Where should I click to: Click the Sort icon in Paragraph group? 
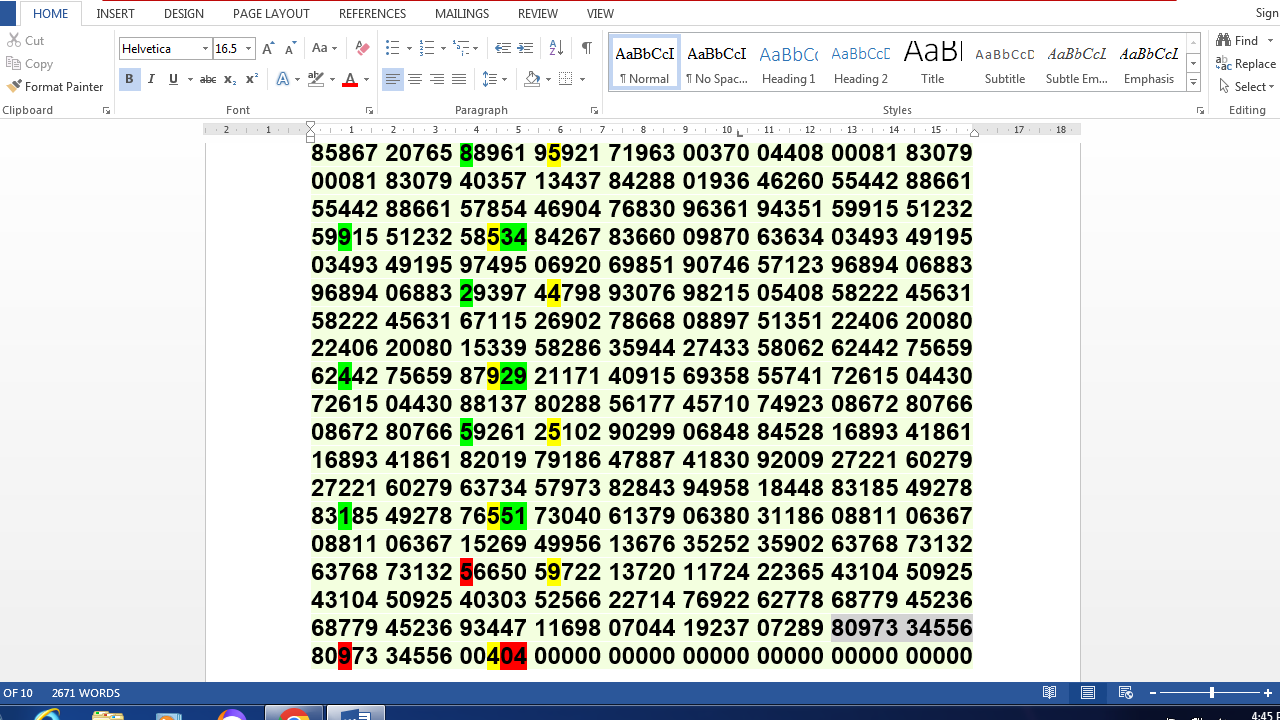click(x=556, y=48)
